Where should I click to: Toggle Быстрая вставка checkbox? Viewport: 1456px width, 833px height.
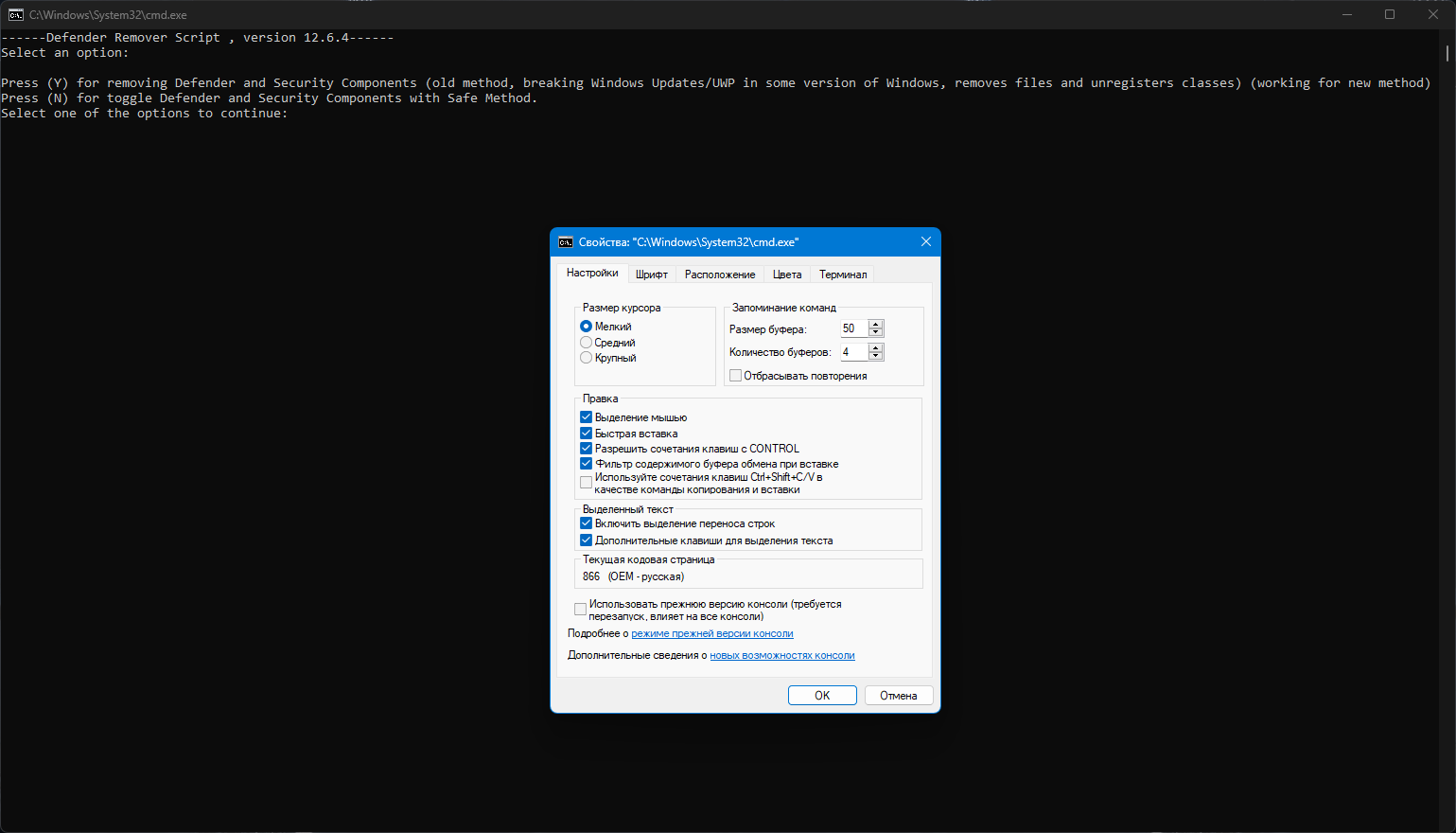[x=587, y=434]
